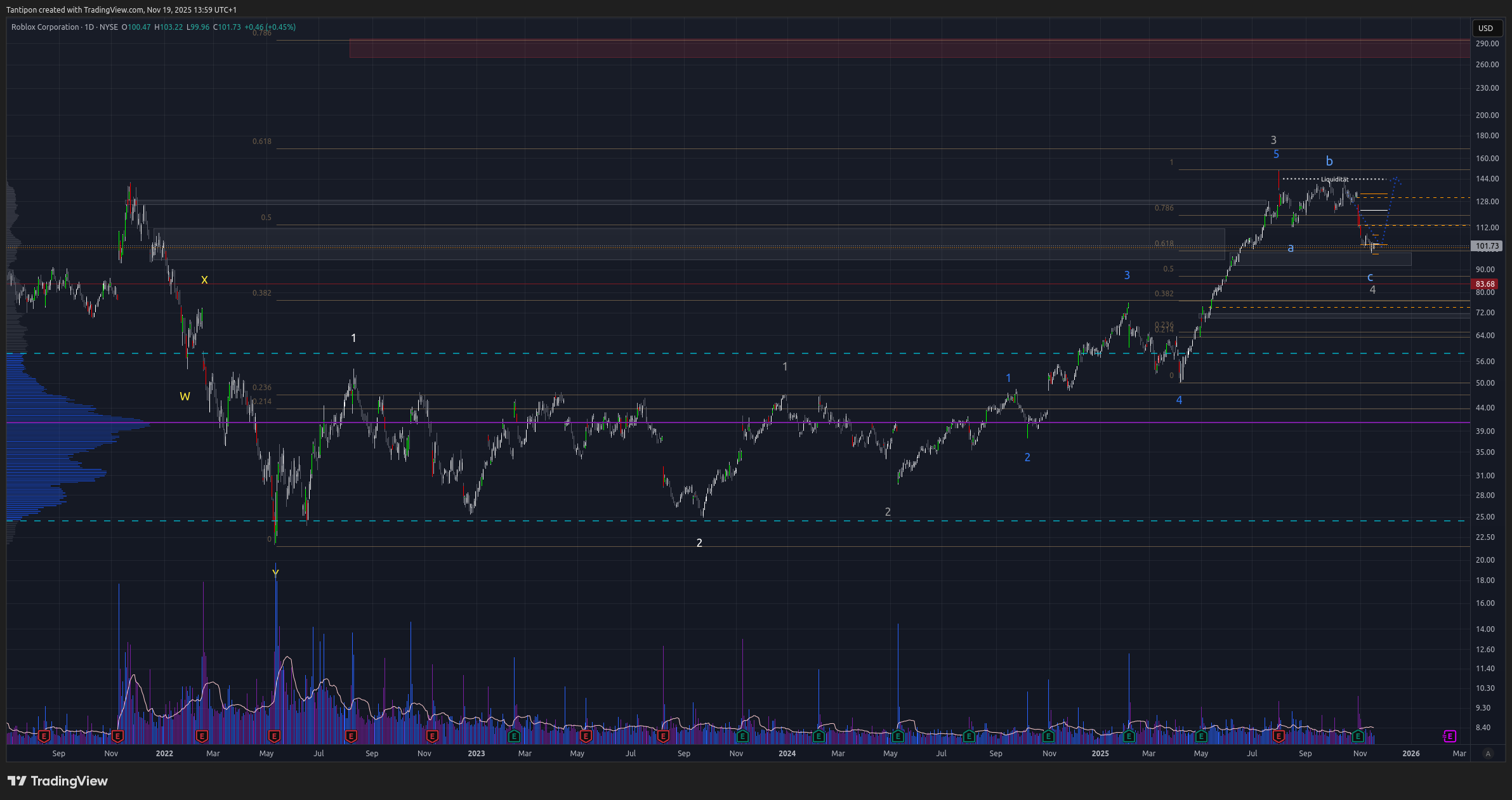Viewport: 1512px width, 800px height.
Task: Click the 2026 label on time axis
Action: click(1410, 754)
